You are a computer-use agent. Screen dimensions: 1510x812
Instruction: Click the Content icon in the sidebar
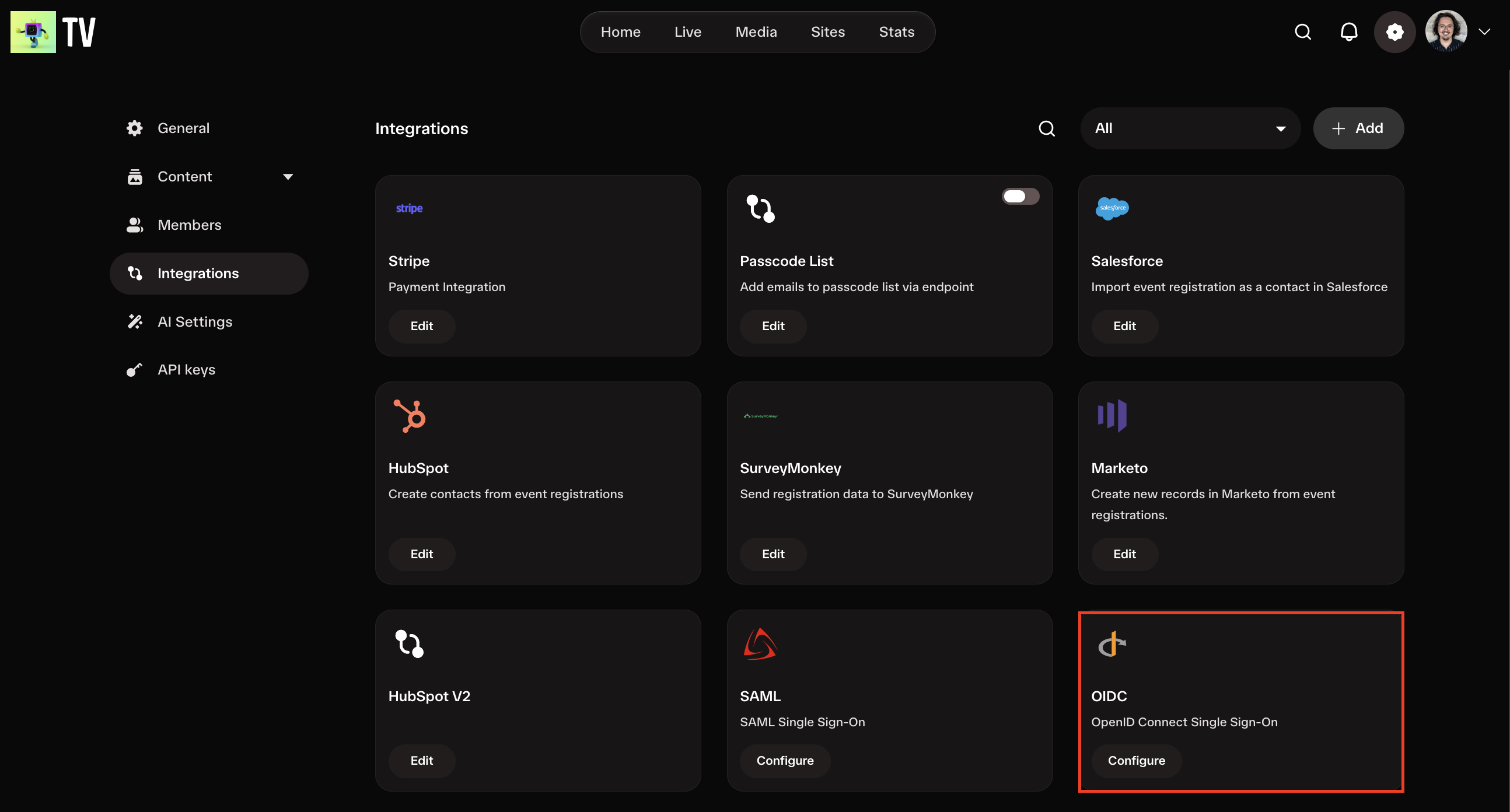point(135,176)
